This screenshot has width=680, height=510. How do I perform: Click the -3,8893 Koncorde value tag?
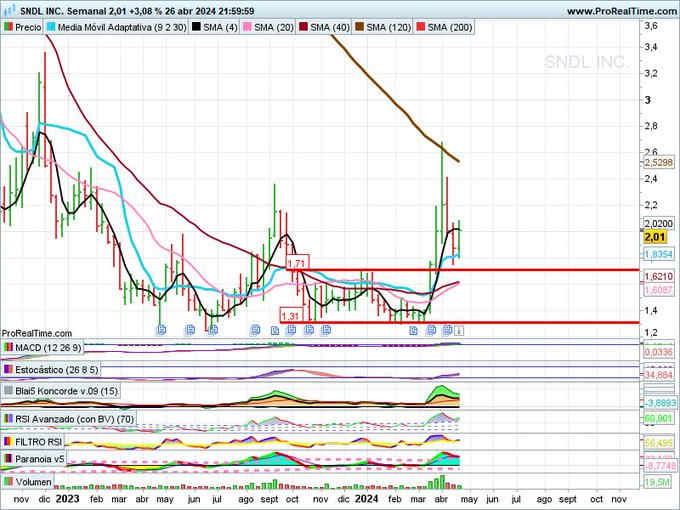660,403
